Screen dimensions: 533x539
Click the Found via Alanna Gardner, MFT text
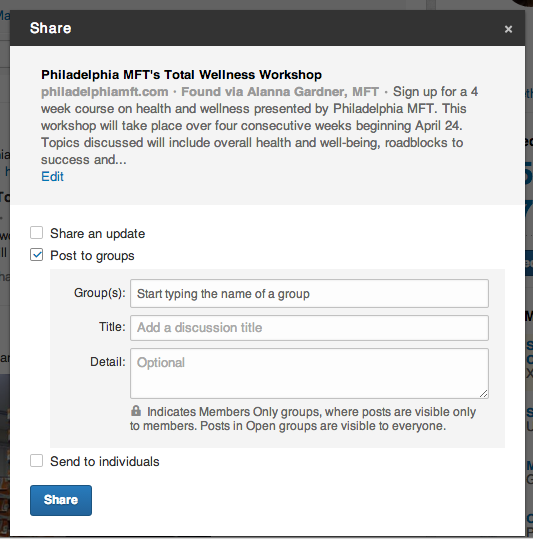280,92
